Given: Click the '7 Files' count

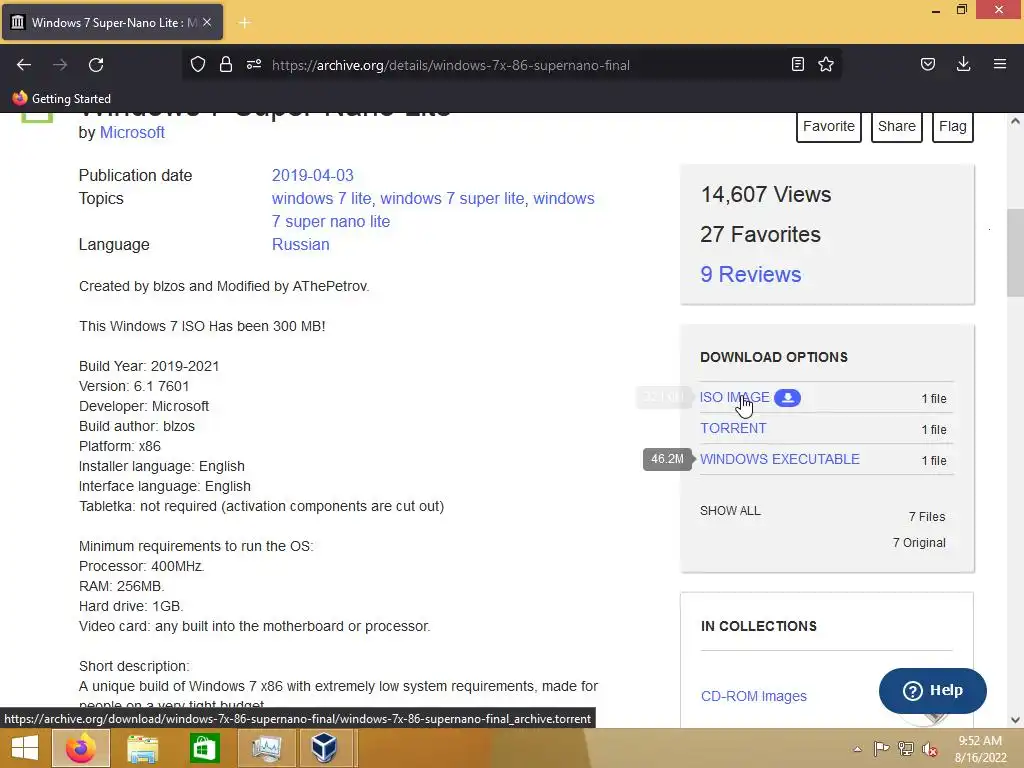Looking at the screenshot, I should pos(927,517).
